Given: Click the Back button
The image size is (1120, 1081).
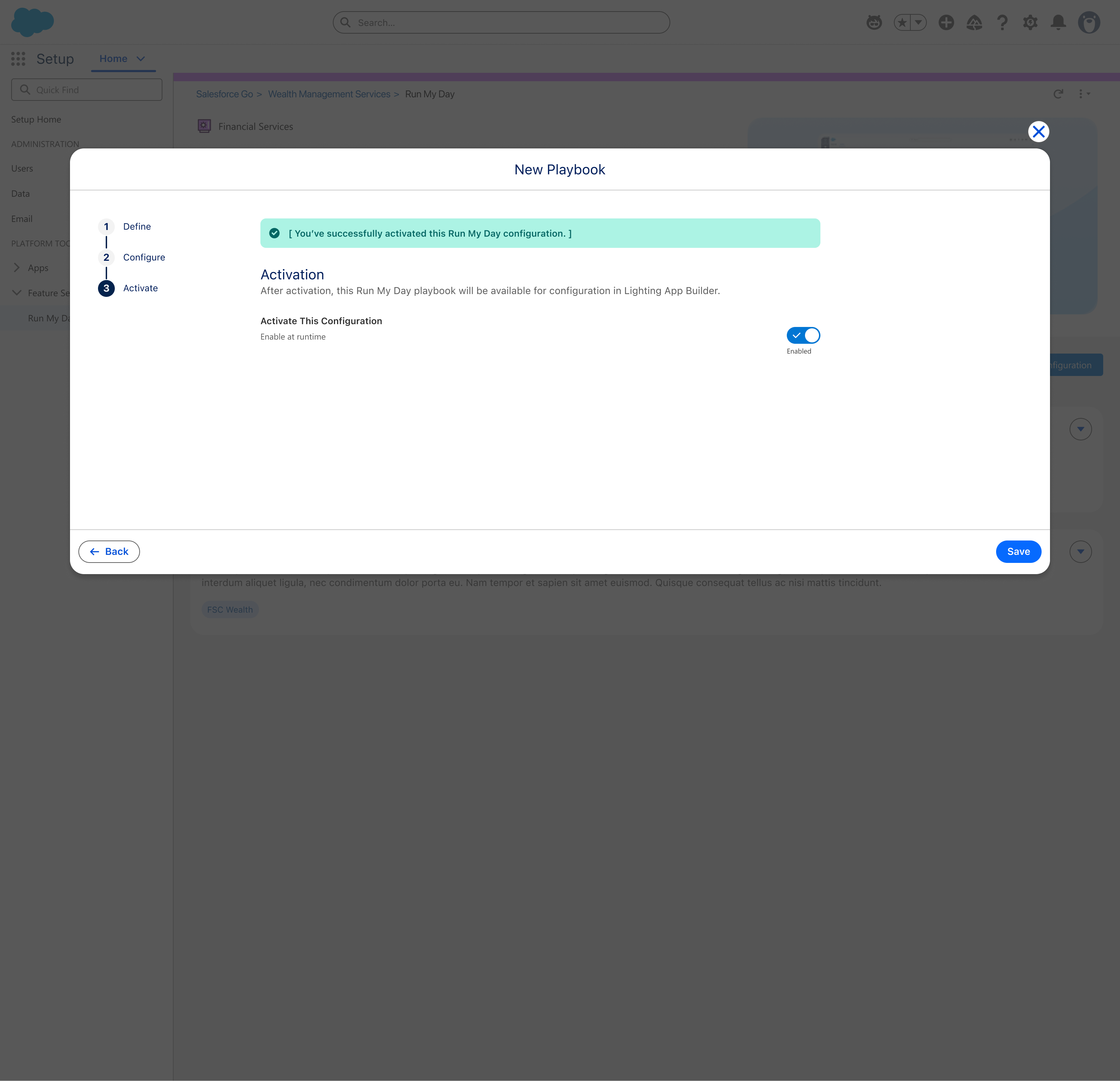Looking at the screenshot, I should pos(109,552).
